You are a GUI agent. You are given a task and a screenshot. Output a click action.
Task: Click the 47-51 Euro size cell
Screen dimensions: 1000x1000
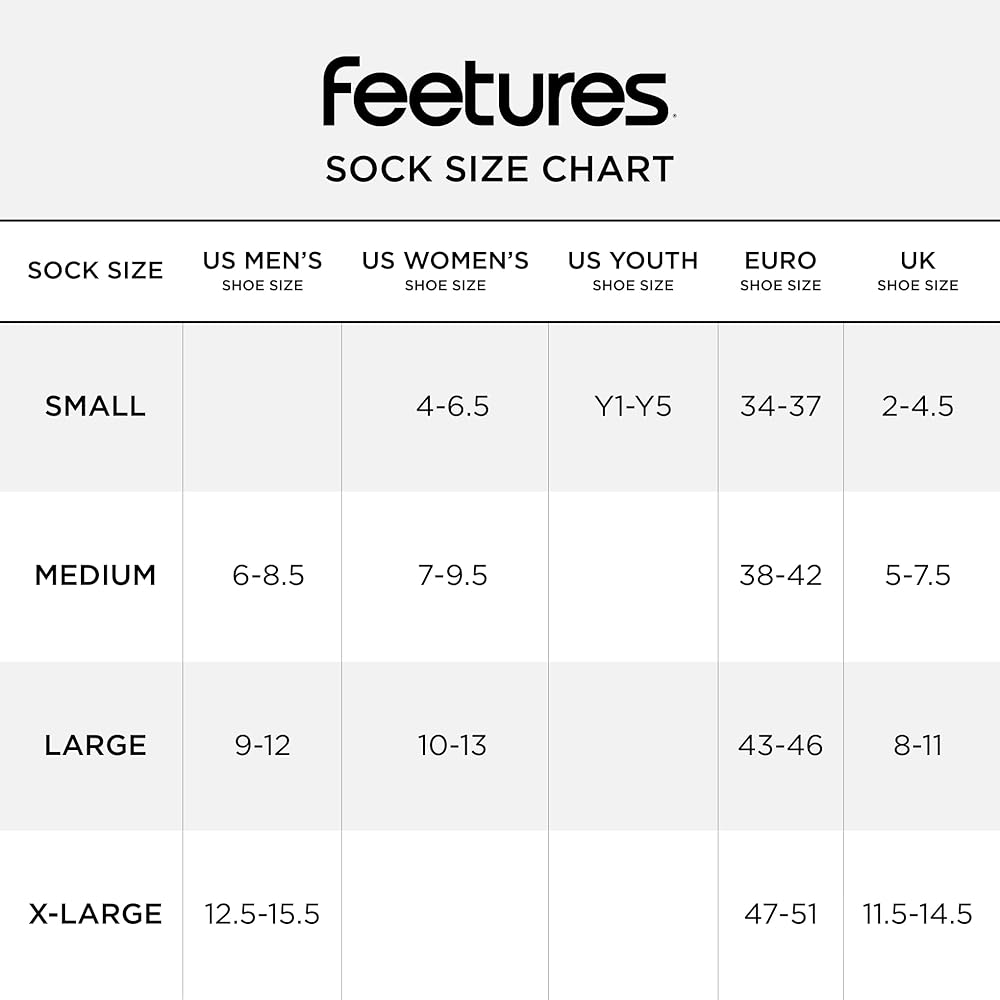pyautogui.click(x=780, y=914)
